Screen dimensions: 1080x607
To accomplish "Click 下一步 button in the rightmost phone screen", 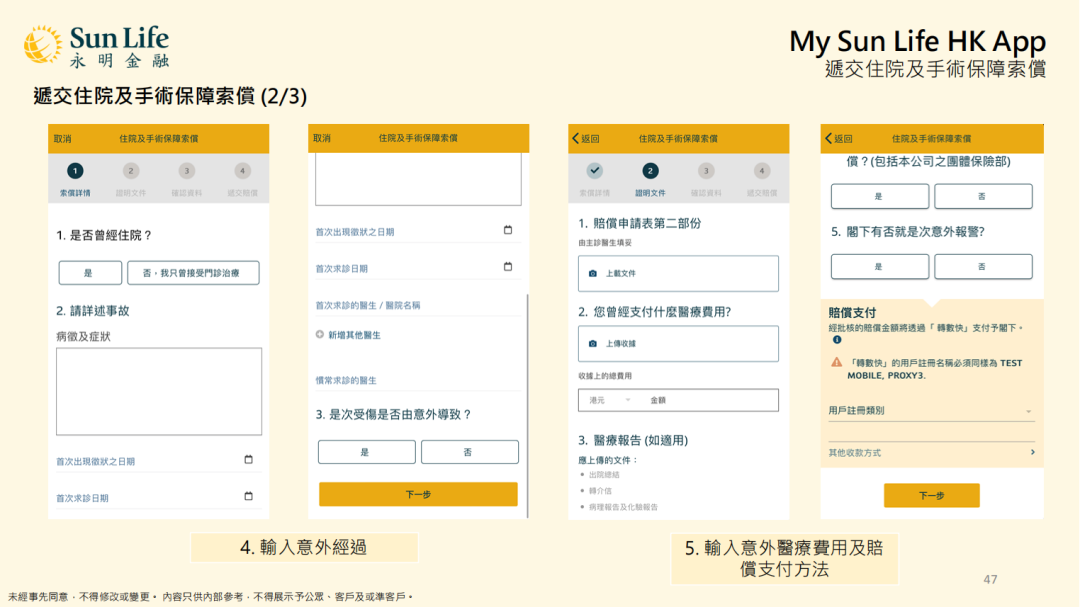I will (x=931, y=495).
